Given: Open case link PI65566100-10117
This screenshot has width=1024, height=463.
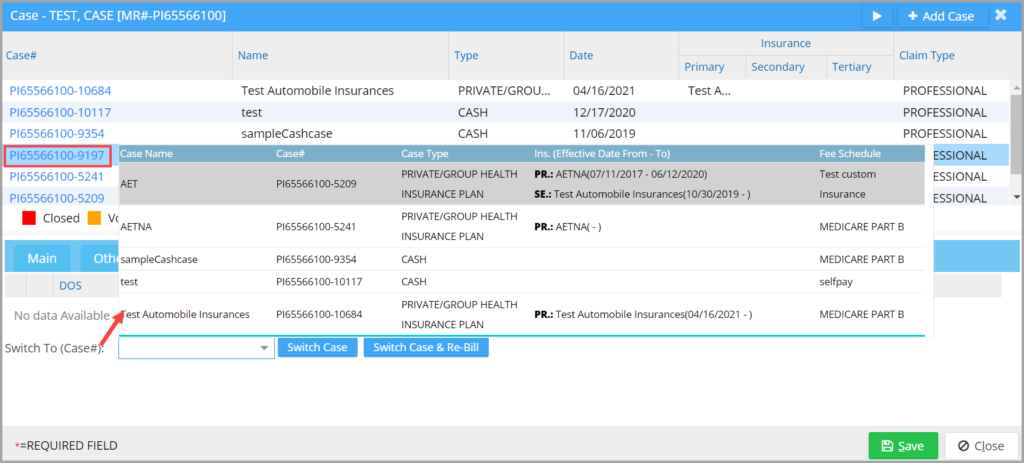Looking at the screenshot, I should 60,112.
